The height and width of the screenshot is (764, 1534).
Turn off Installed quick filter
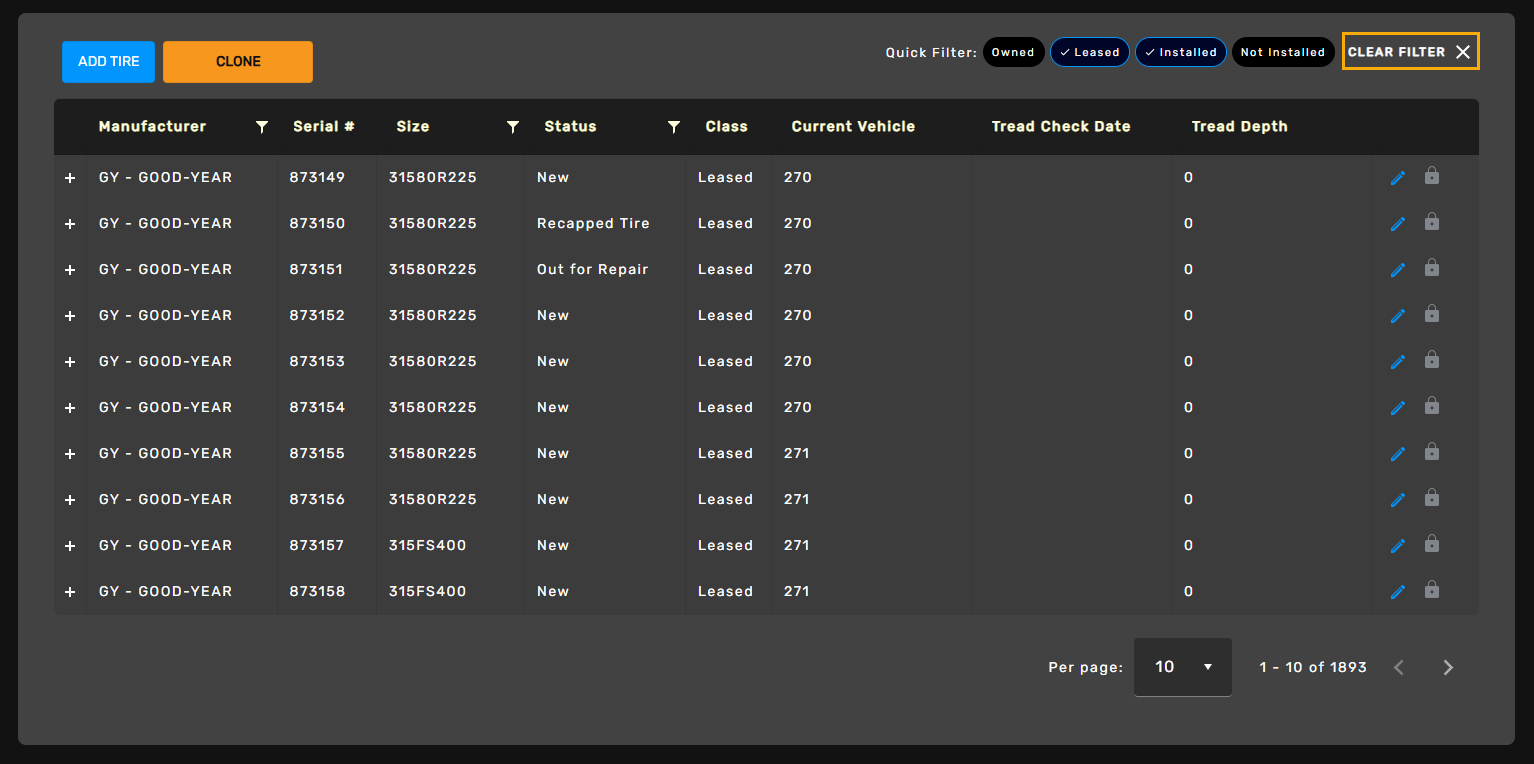click(1180, 52)
